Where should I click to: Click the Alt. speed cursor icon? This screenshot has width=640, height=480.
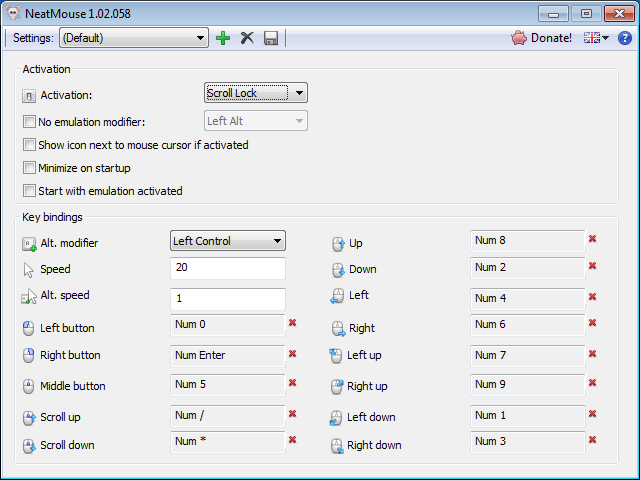click(x=29, y=297)
